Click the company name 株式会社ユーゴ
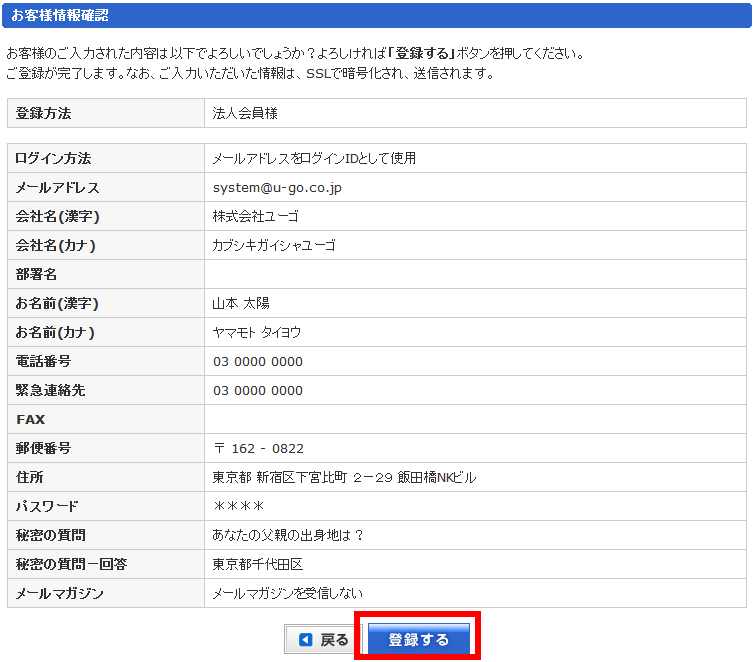Viewport: 756px width, 662px height. coord(255,216)
